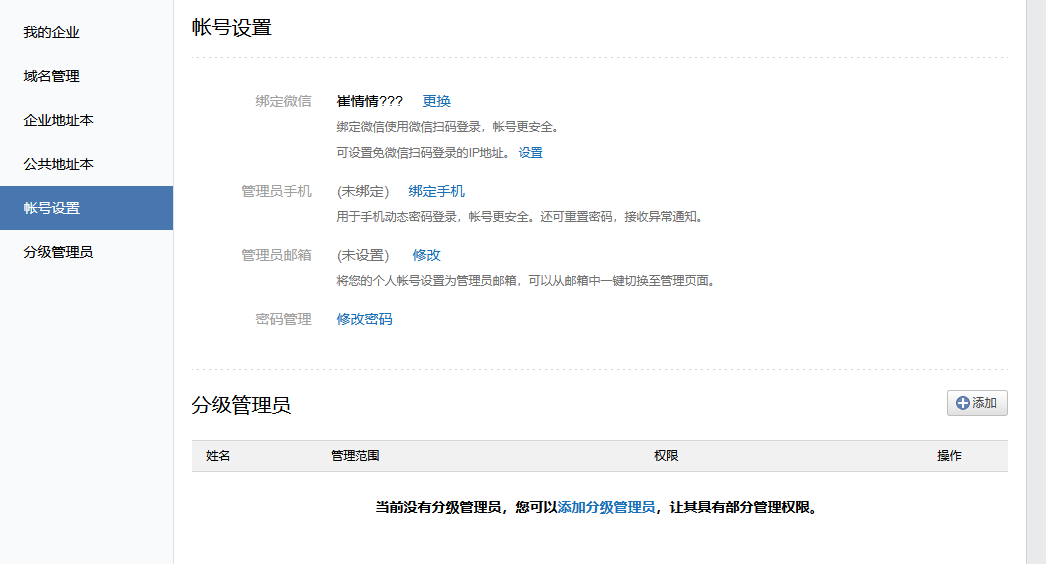Click the plus icon on the 添加 button
The height and width of the screenshot is (564, 1046).
click(963, 403)
